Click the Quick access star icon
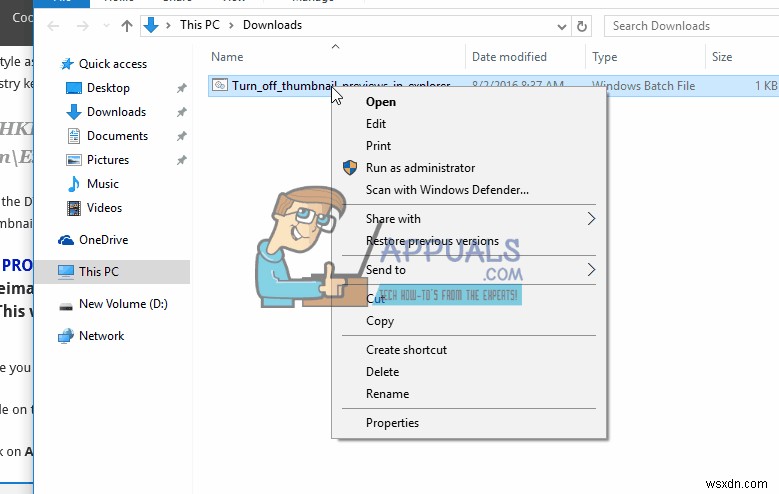 point(67,64)
